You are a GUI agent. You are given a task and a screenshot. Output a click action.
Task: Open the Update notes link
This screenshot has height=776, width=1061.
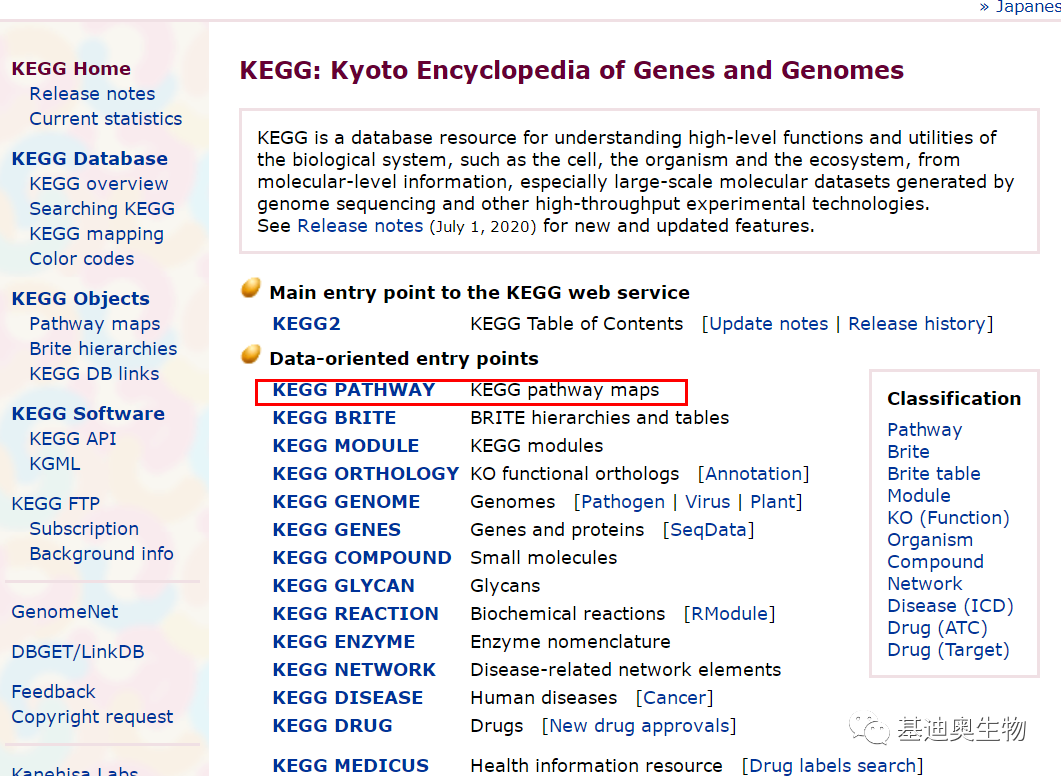click(768, 324)
